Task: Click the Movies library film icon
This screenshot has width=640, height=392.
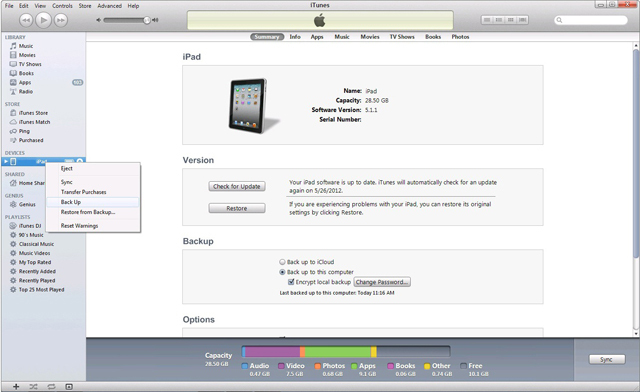Action: point(13,55)
